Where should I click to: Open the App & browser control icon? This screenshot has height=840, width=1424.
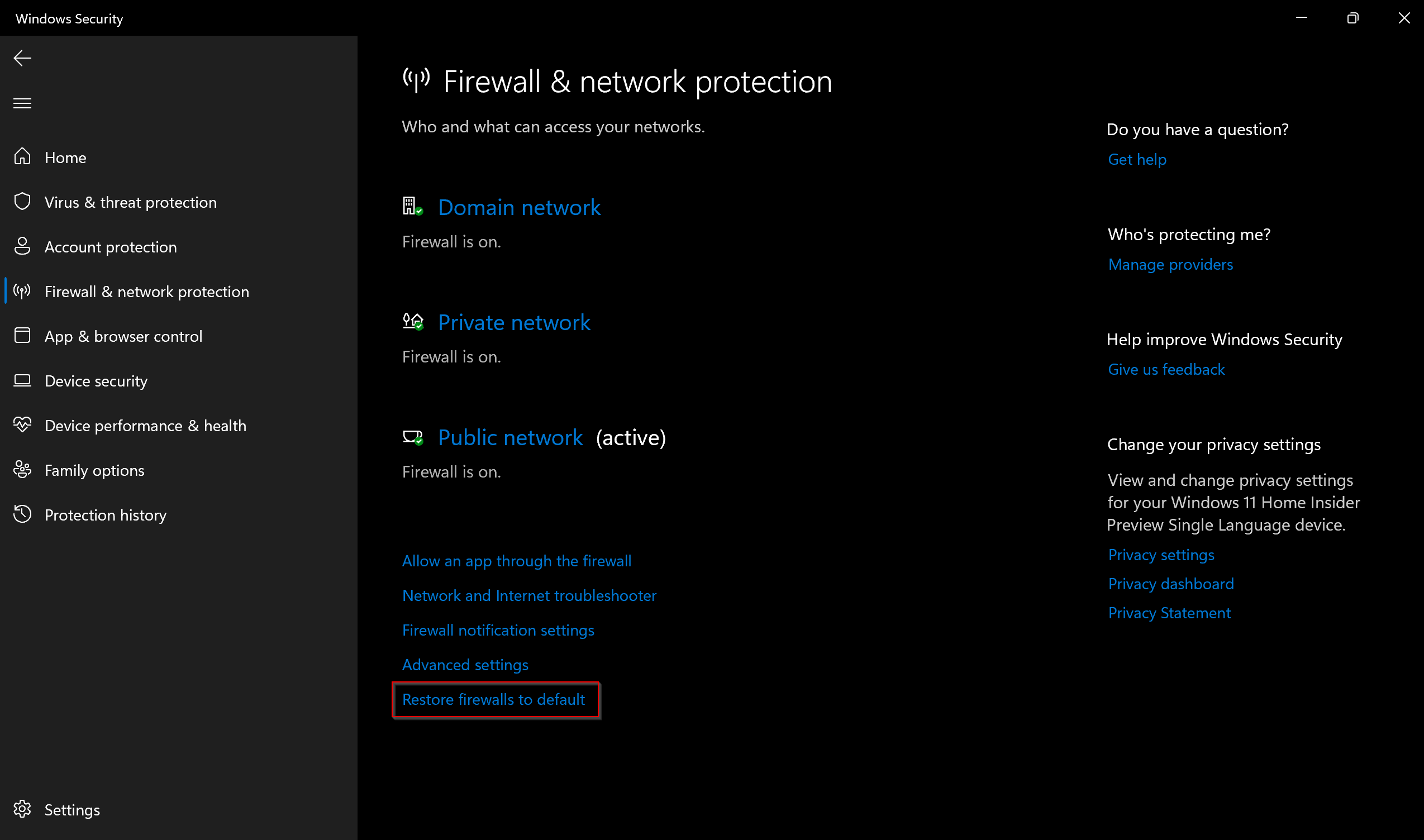pyautogui.click(x=22, y=335)
